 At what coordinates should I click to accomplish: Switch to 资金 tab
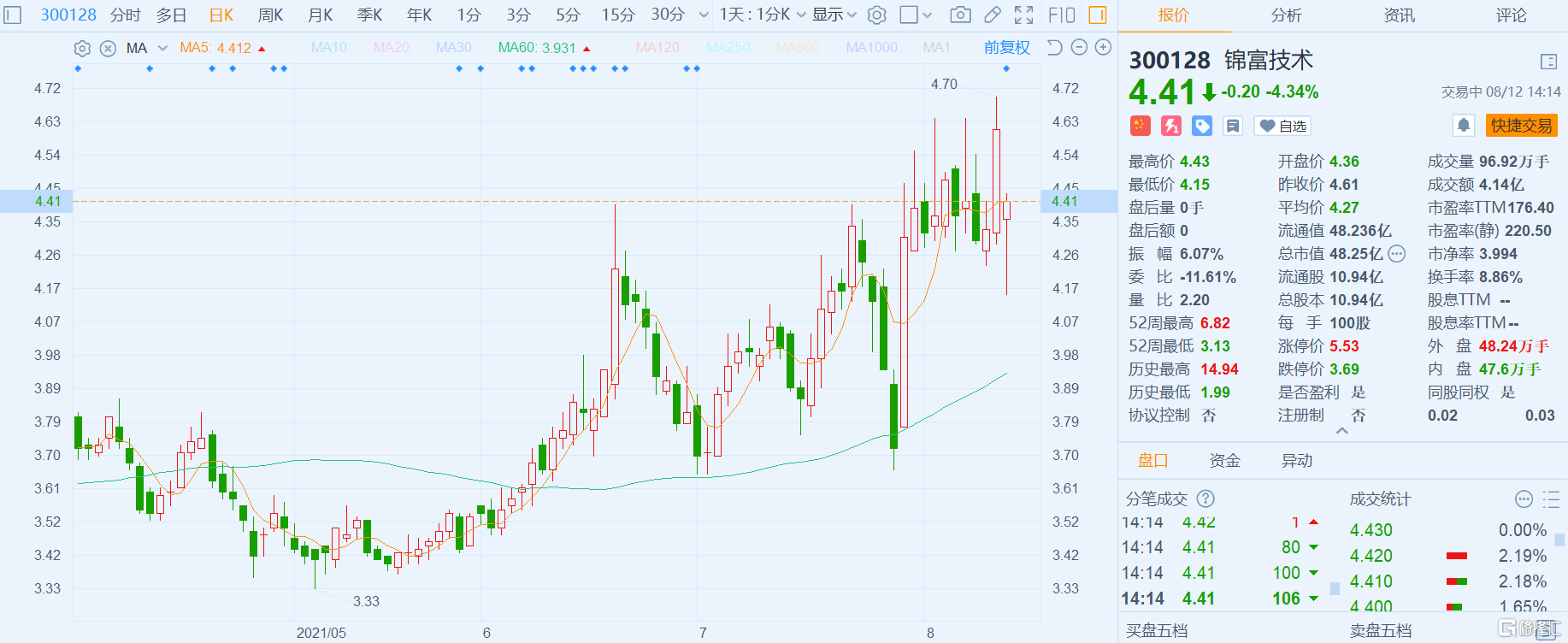(x=1224, y=461)
